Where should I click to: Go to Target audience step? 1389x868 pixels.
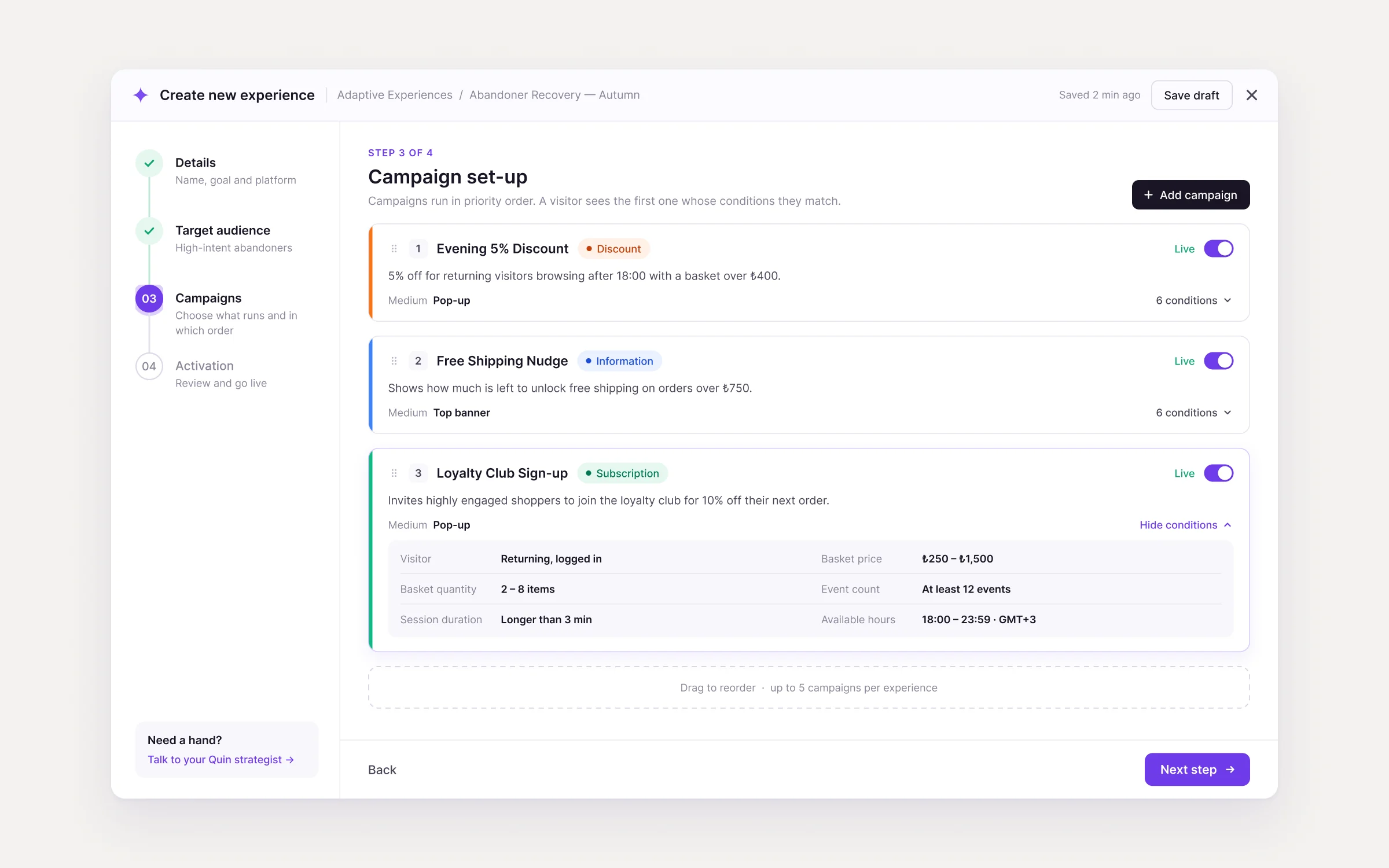pos(223,230)
